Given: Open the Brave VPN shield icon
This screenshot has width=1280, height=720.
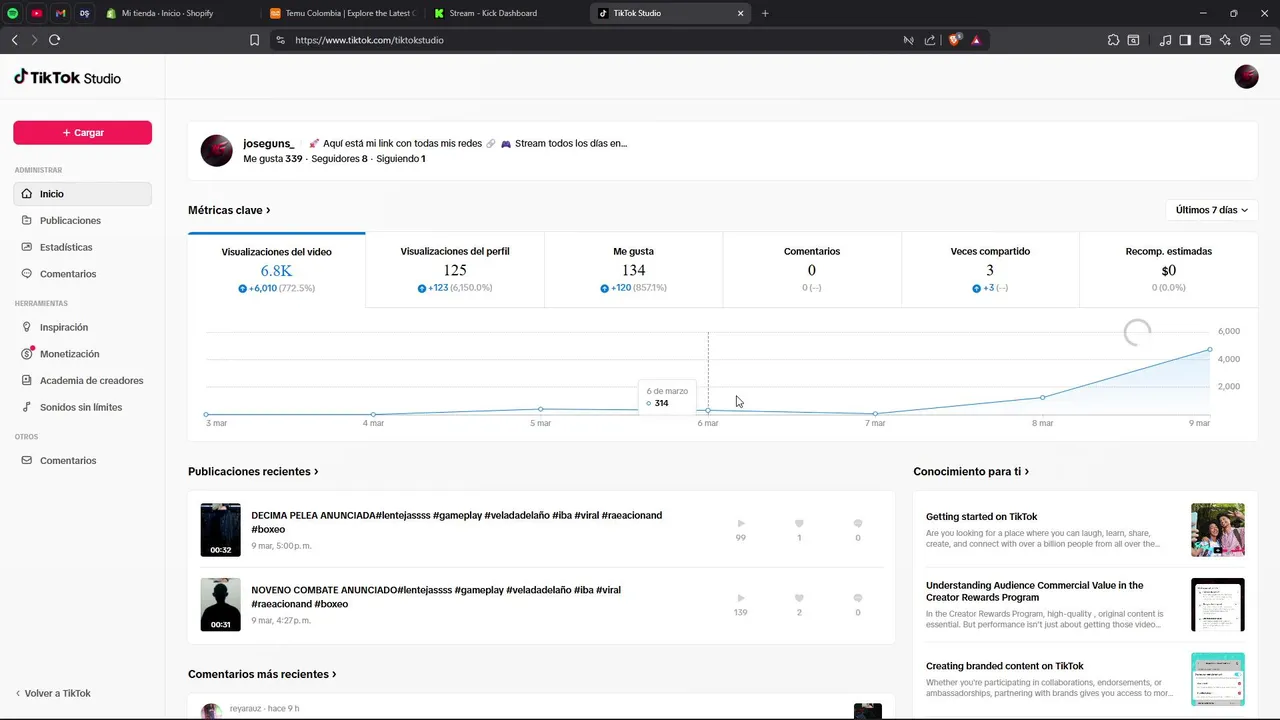Looking at the screenshot, I should (1245, 40).
